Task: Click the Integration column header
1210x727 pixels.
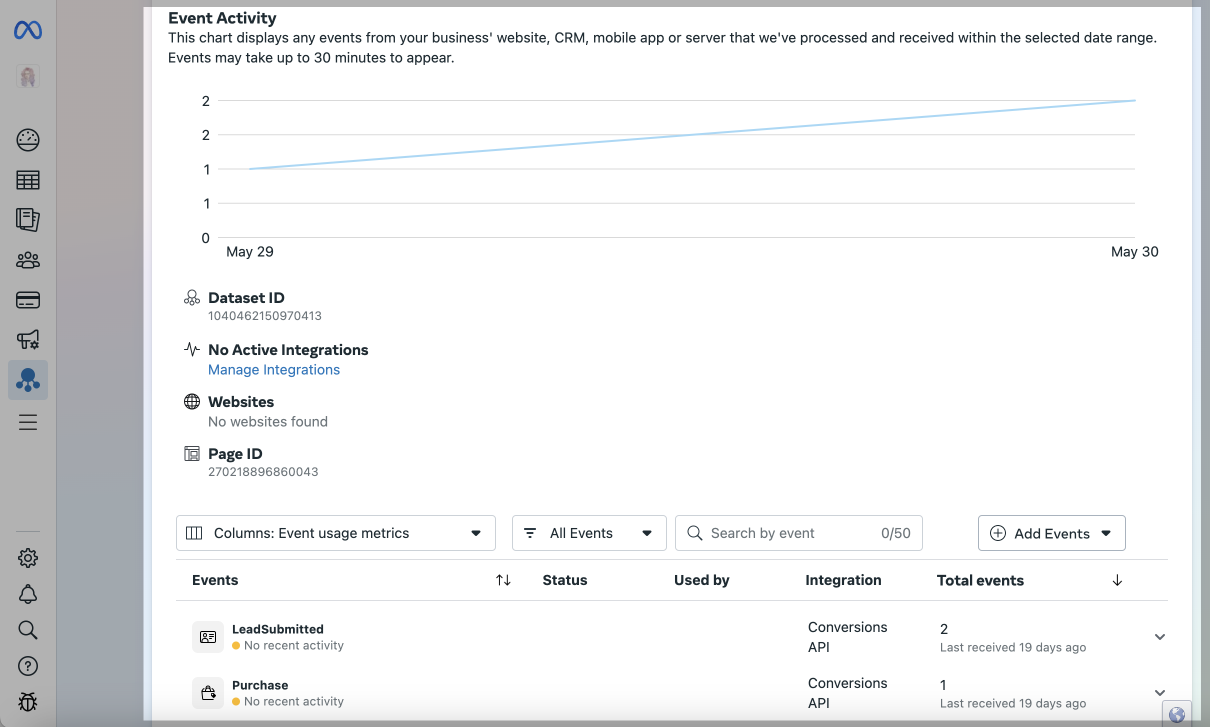Action: (844, 580)
